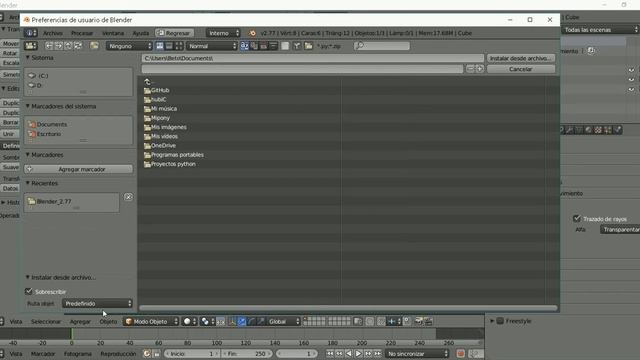Screen dimensions: 640x360
Task: Open Info editor type selector
Action: 31,33
